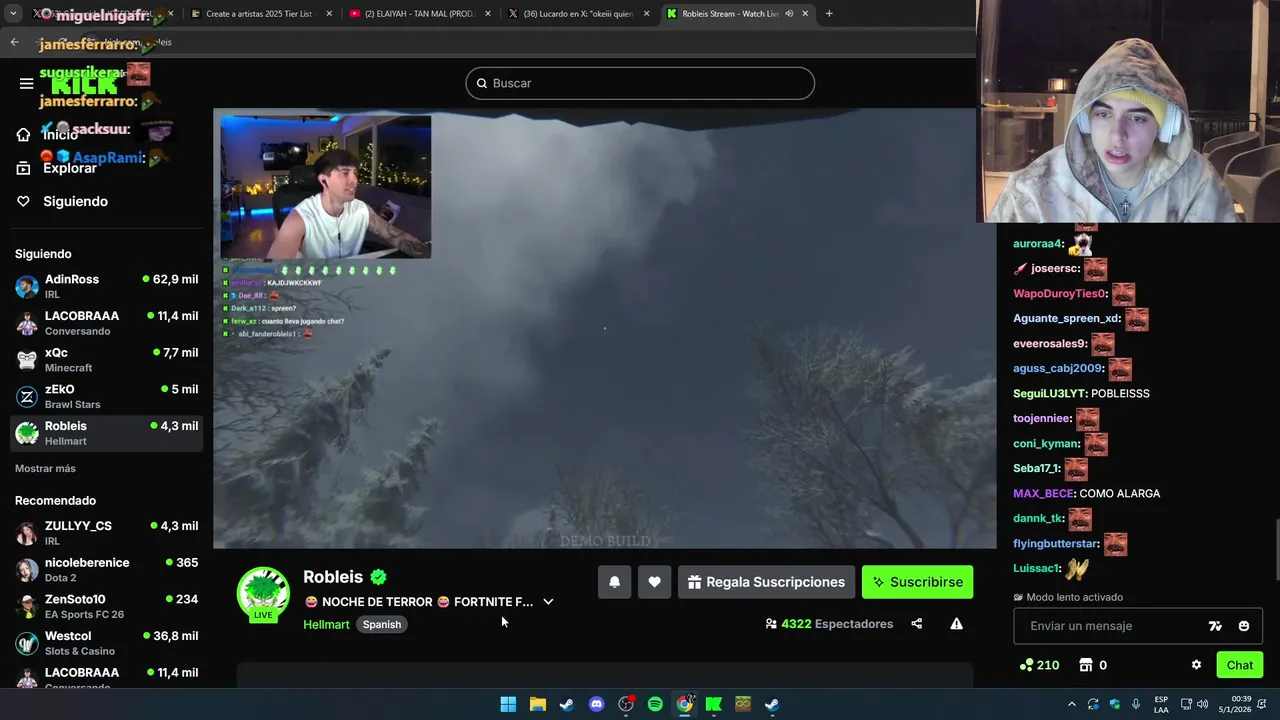Click Westcol avatar icon
This screenshot has width=1280, height=720.
pos(27,643)
